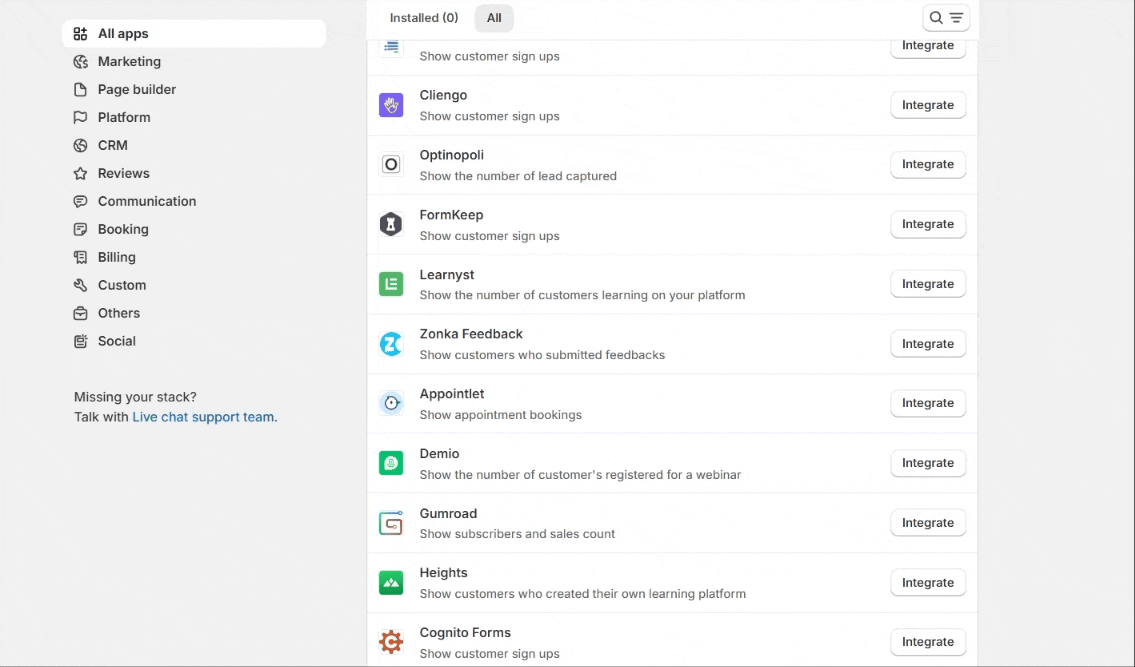Click the Gumroad app icon
Screen dimensions: 1135x667
[x=391, y=523]
